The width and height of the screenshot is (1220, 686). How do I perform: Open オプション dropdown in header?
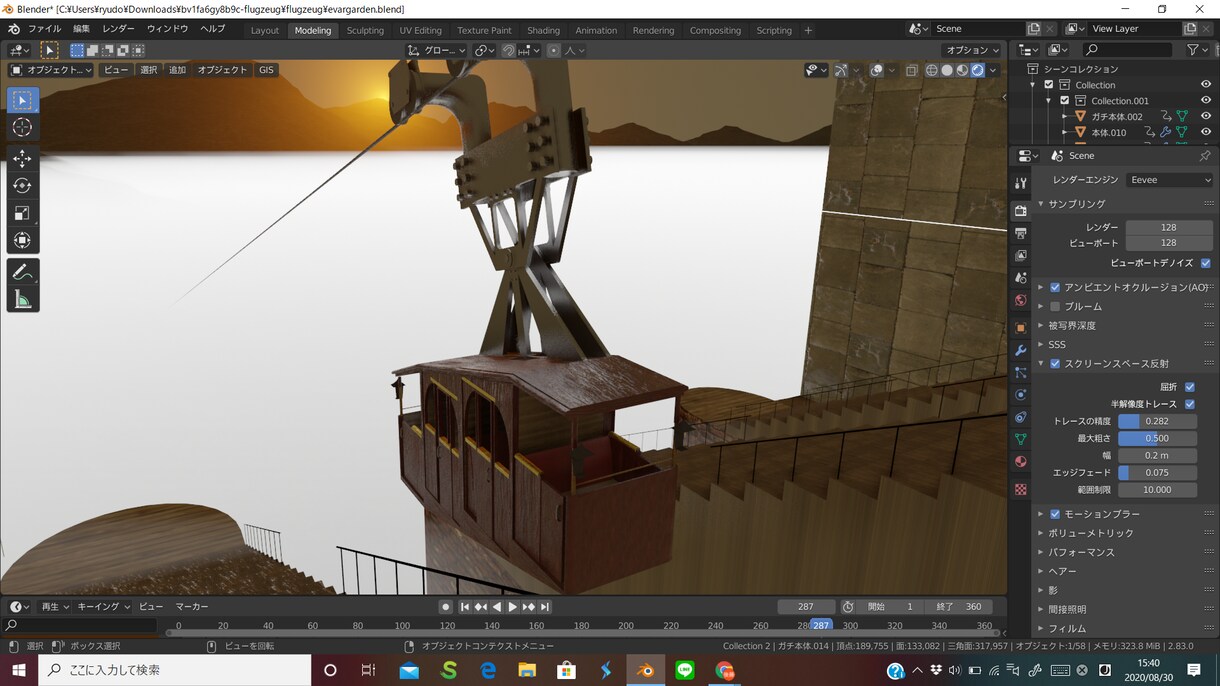coord(971,50)
